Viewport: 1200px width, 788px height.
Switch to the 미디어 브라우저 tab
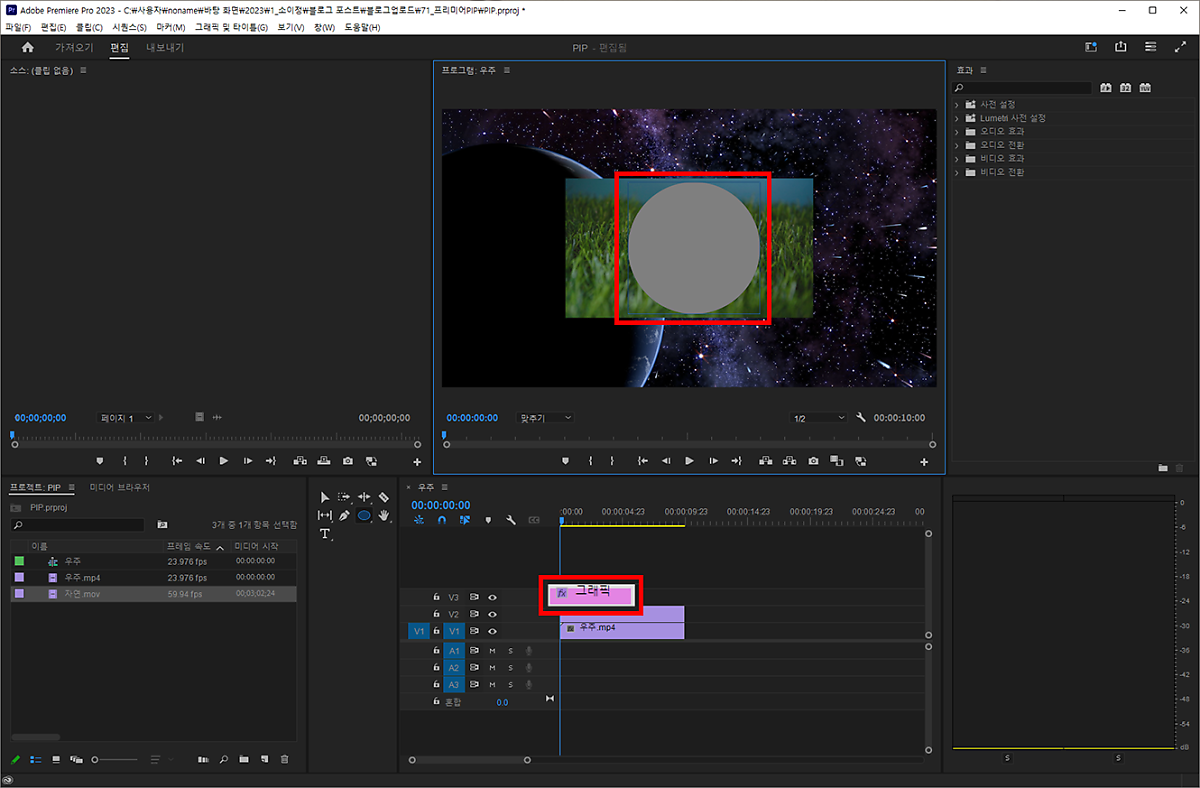coord(119,487)
